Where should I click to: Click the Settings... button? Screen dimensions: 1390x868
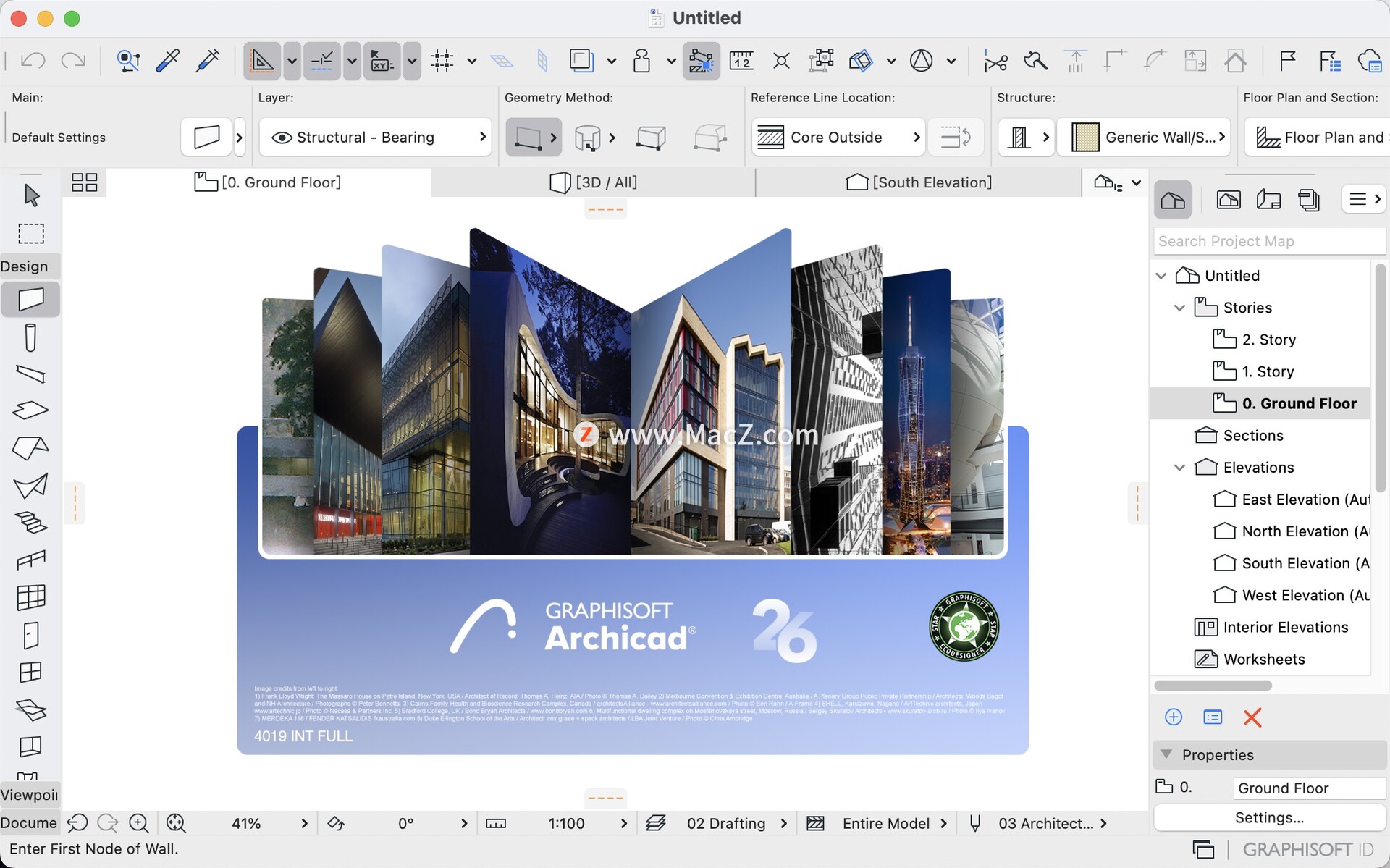tap(1268, 817)
